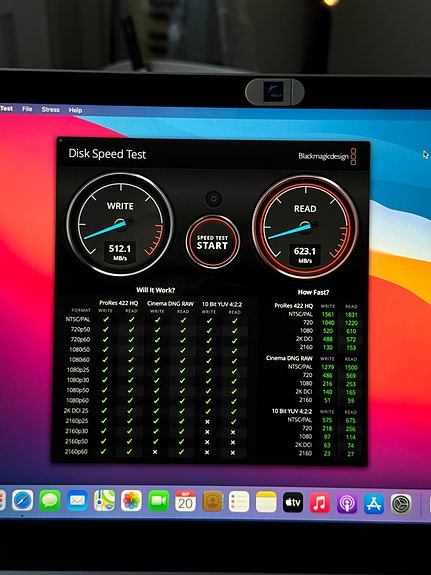Click the Cinema DNG RAW column header in Will It Work
The image size is (431, 575).
(x=171, y=304)
